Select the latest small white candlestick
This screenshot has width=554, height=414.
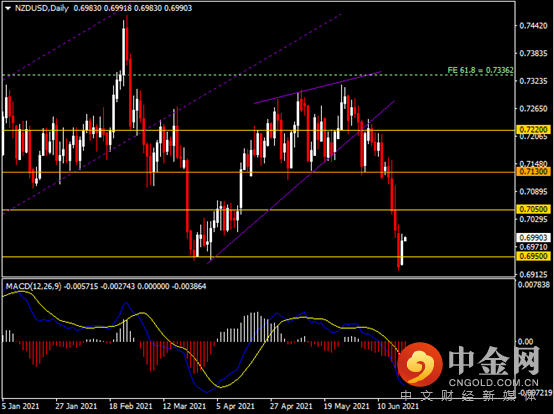click(x=405, y=239)
